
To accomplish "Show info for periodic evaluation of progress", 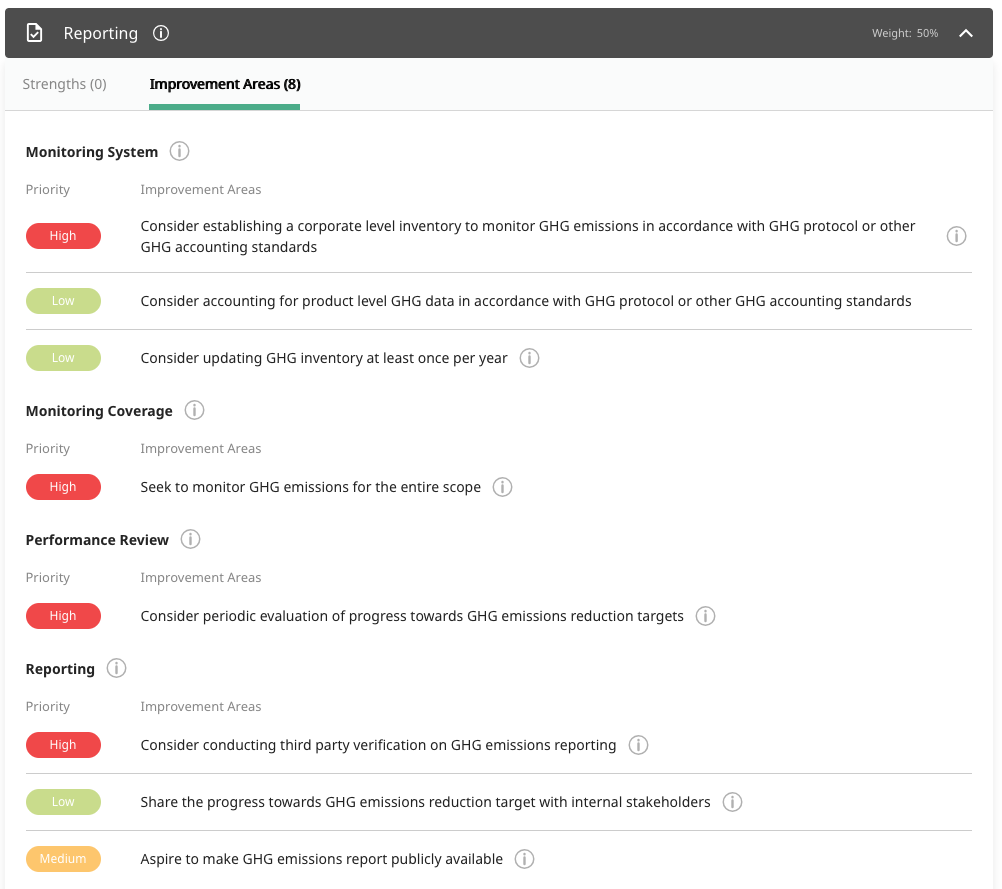I will [705, 616].
